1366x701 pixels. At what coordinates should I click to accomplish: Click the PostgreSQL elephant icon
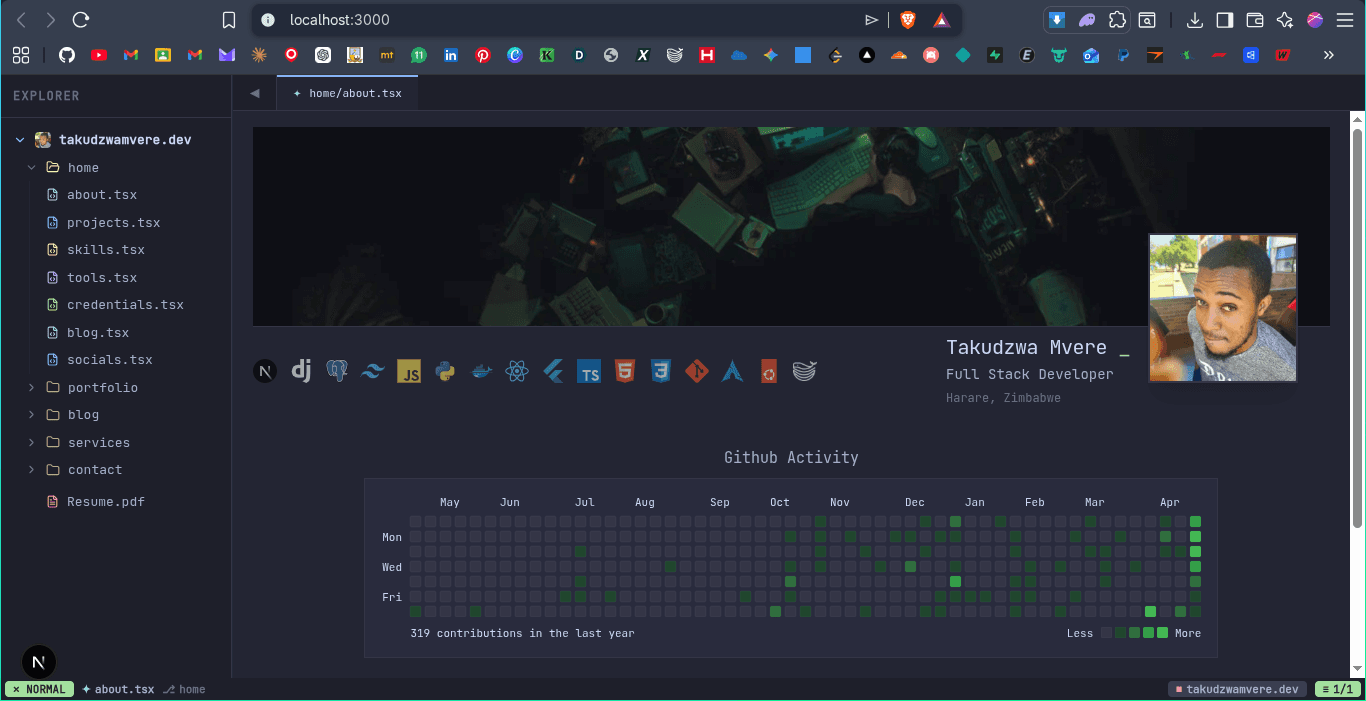coord(337,371)
